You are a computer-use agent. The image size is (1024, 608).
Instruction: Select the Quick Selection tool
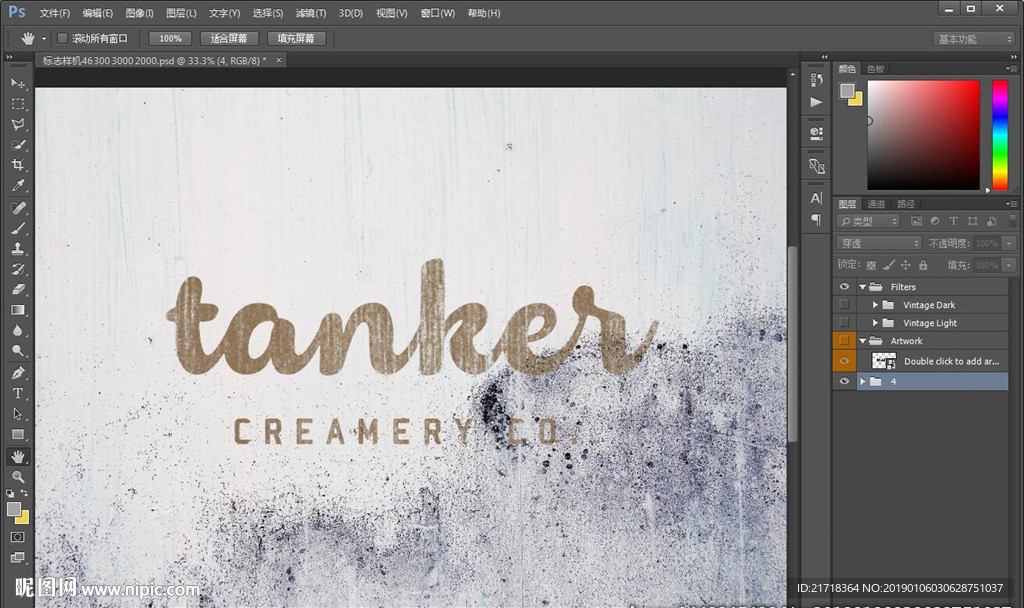18,144
